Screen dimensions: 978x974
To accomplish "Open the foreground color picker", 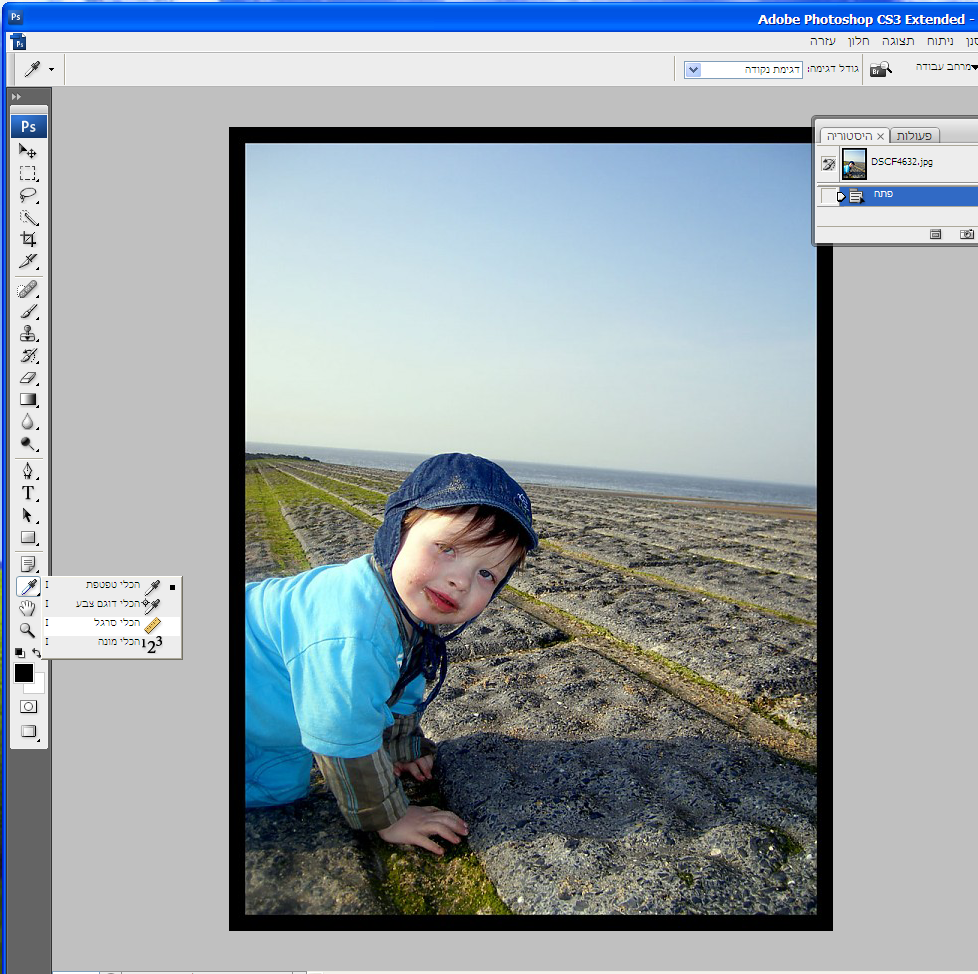I will [24, 673].
